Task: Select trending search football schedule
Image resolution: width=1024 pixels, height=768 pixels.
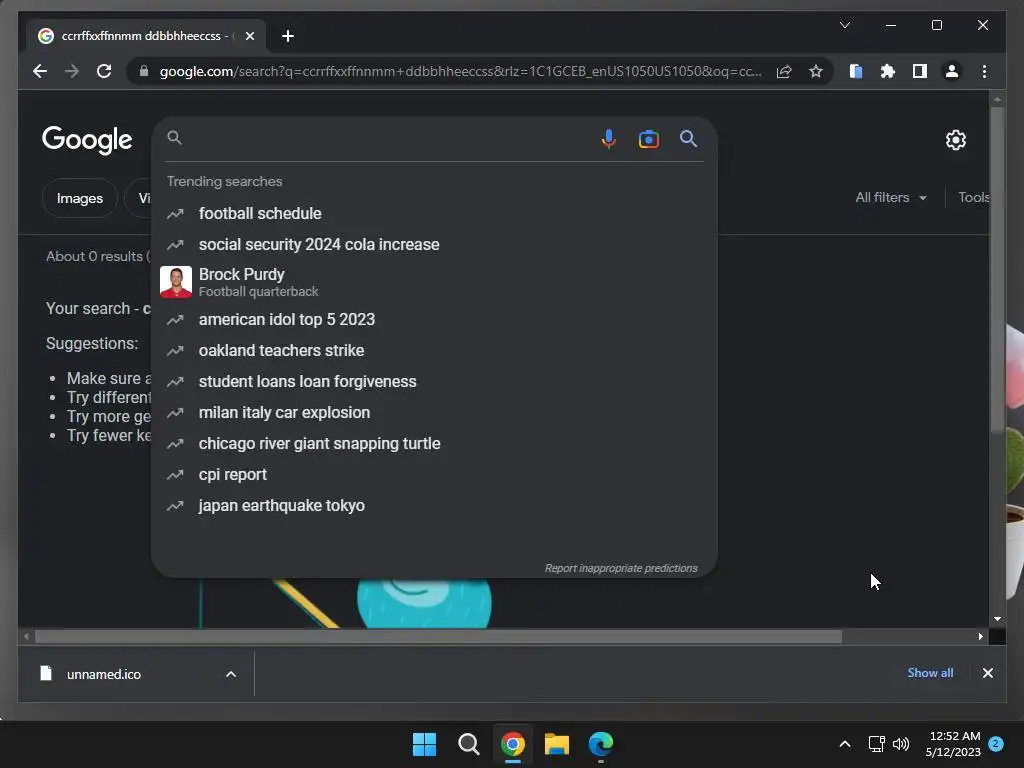Action: point(434,214)
